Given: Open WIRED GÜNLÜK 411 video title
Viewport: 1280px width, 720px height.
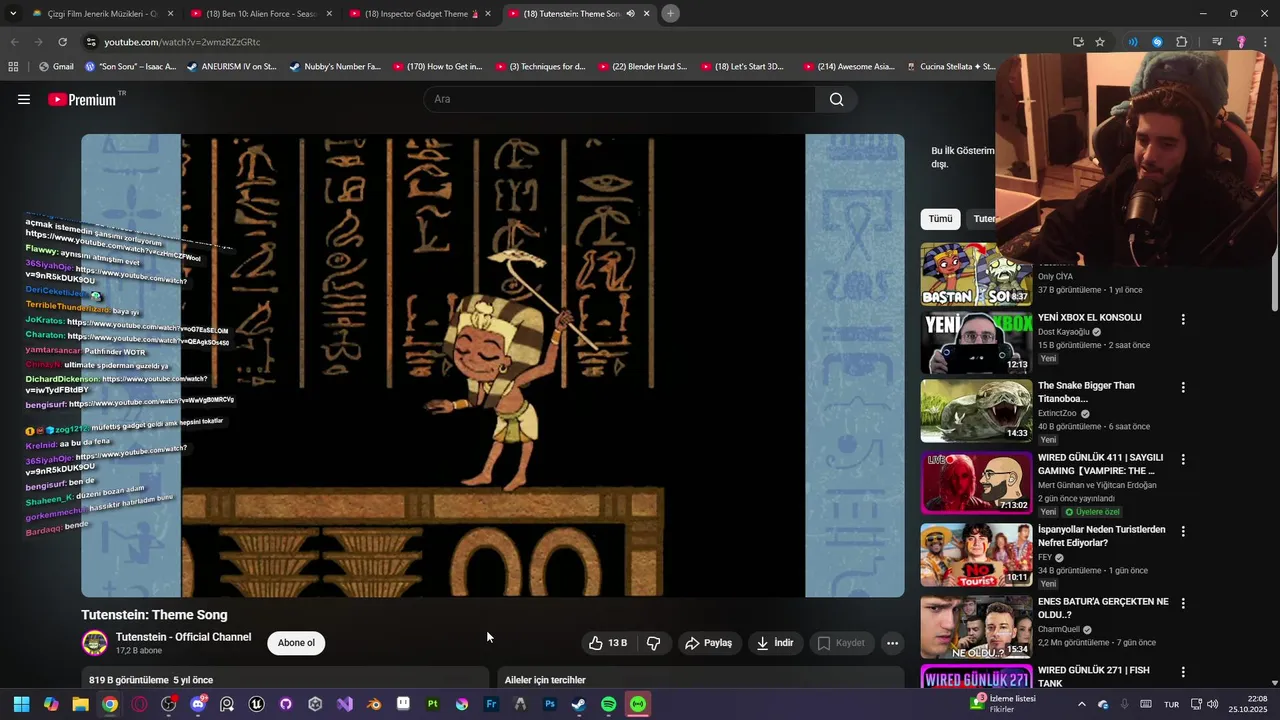Looking at the screenshot, I should pos(1100,464).
